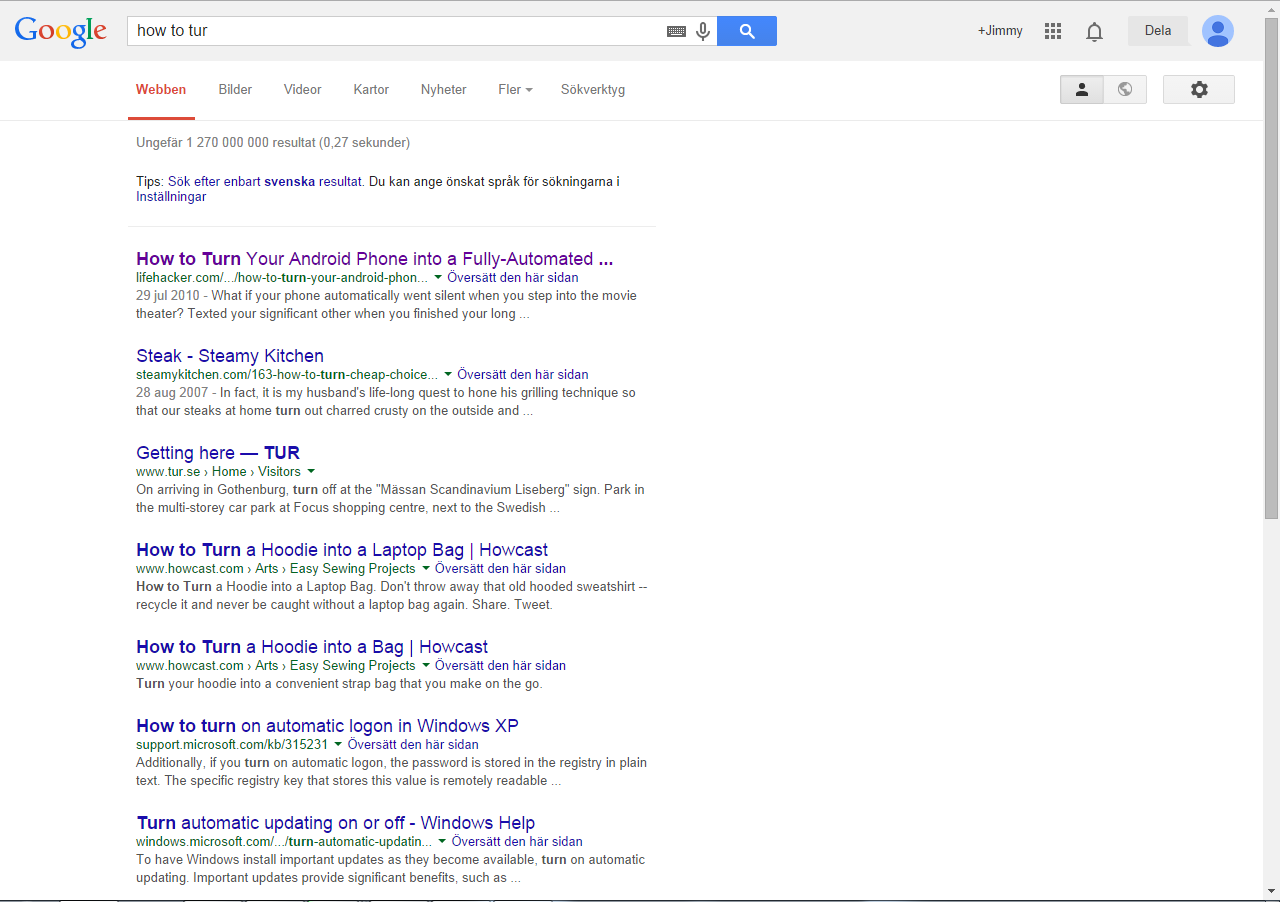Open Steak - Steamy Kitchen result

230,355
